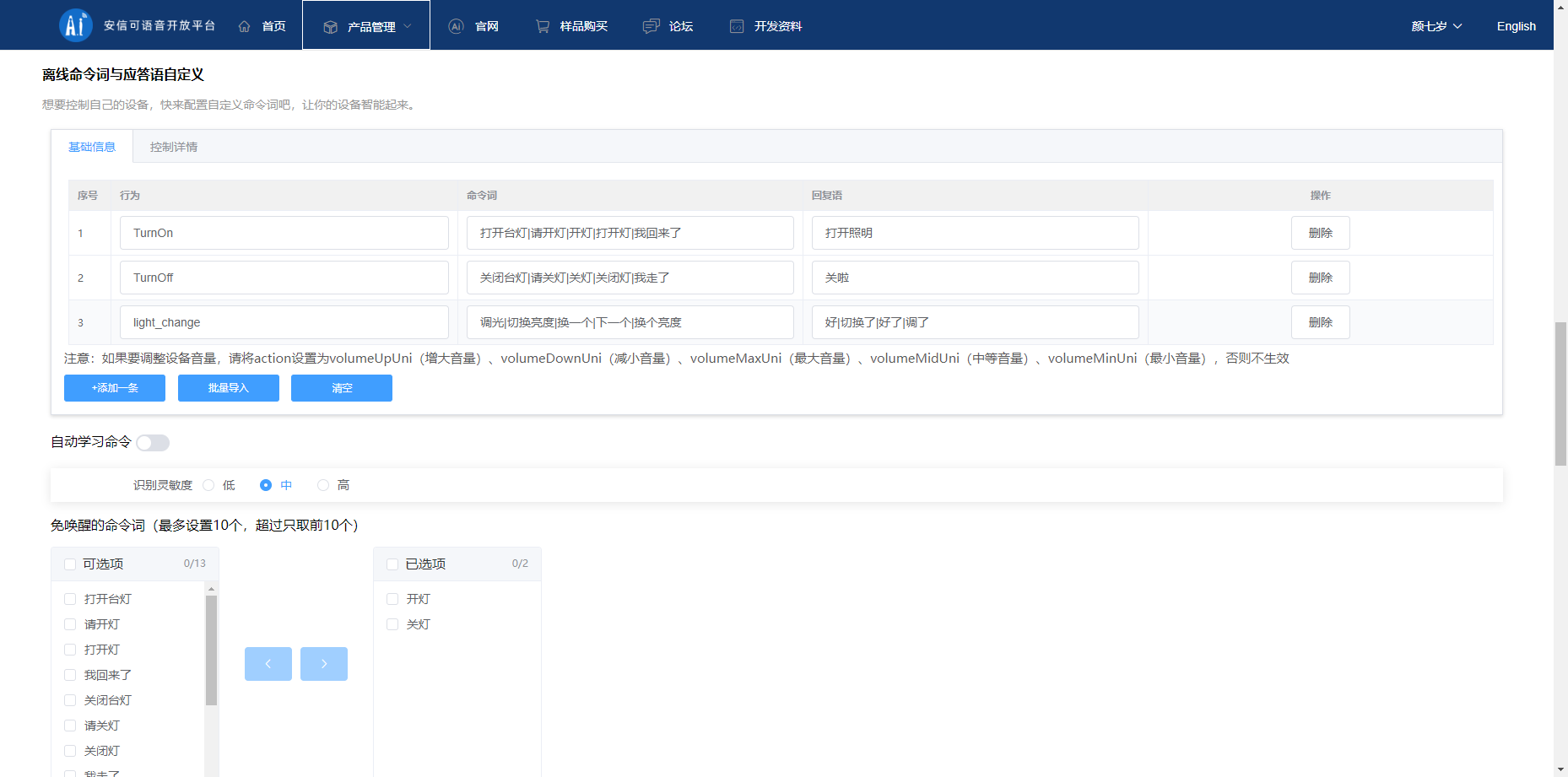This screenshot has height=777, width=1568.
Task: Select 中 recognition sensitivity
Action: tap(266, 485)
